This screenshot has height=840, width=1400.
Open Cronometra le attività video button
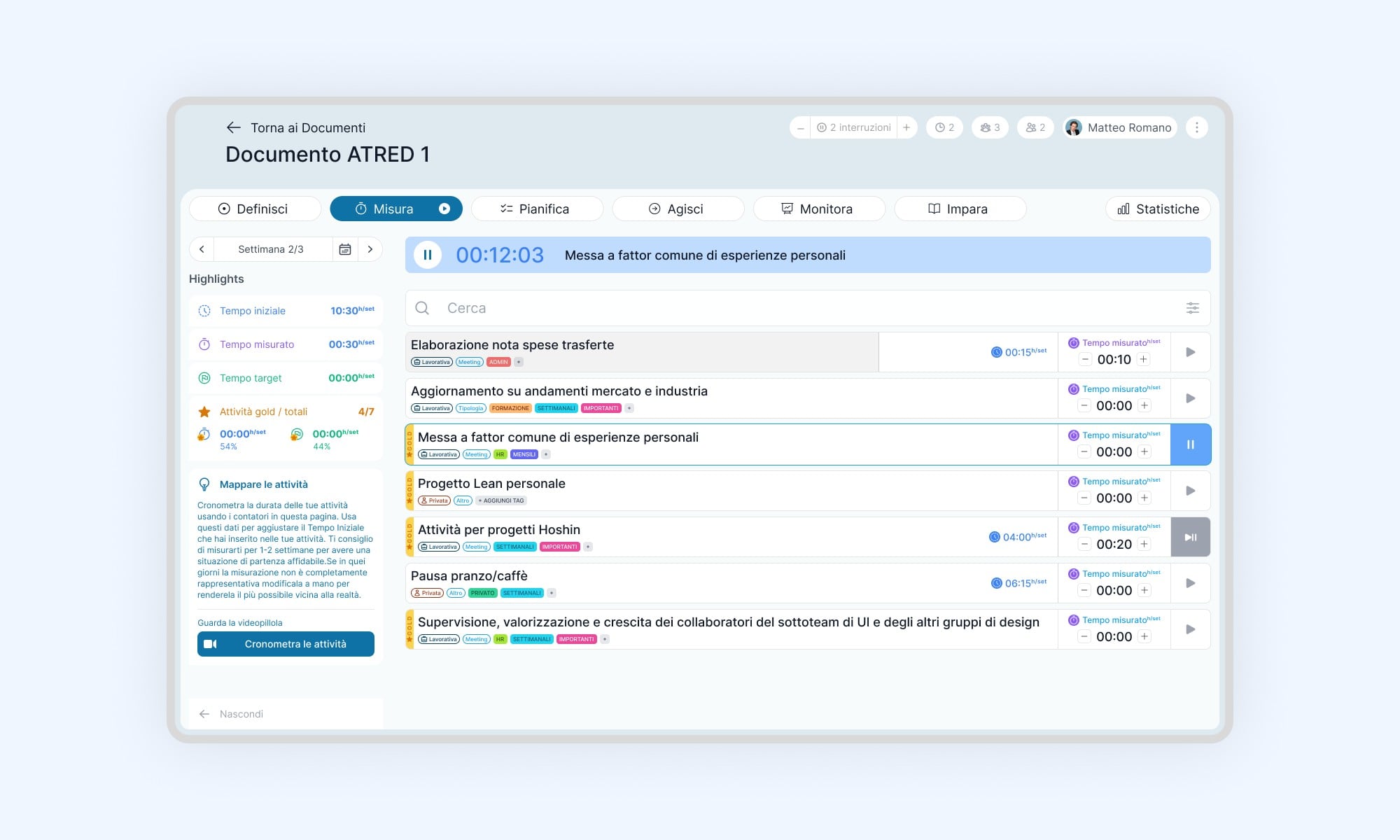pos(286,644)
